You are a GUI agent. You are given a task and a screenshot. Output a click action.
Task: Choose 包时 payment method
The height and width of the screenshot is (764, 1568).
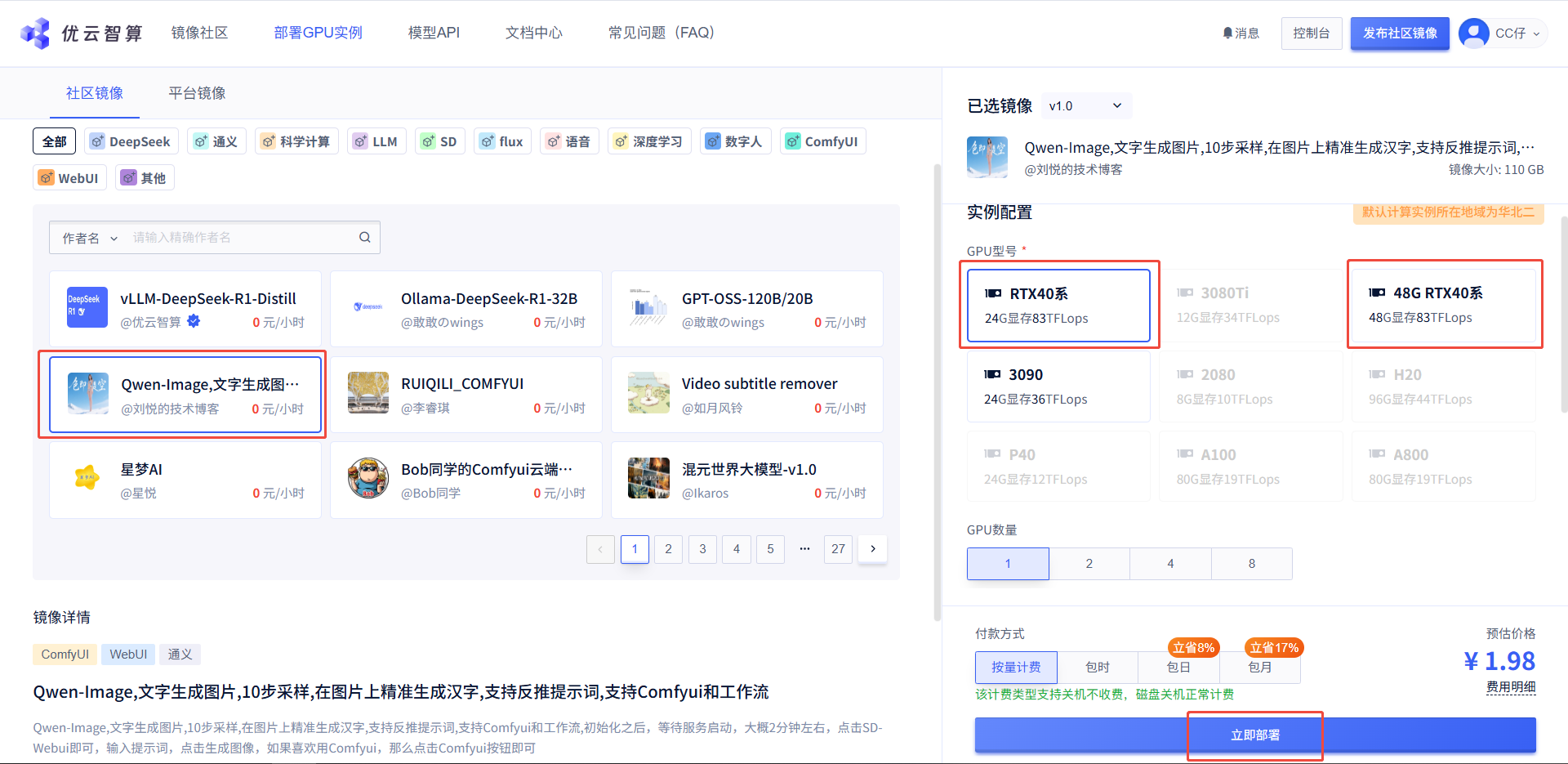1098,668
